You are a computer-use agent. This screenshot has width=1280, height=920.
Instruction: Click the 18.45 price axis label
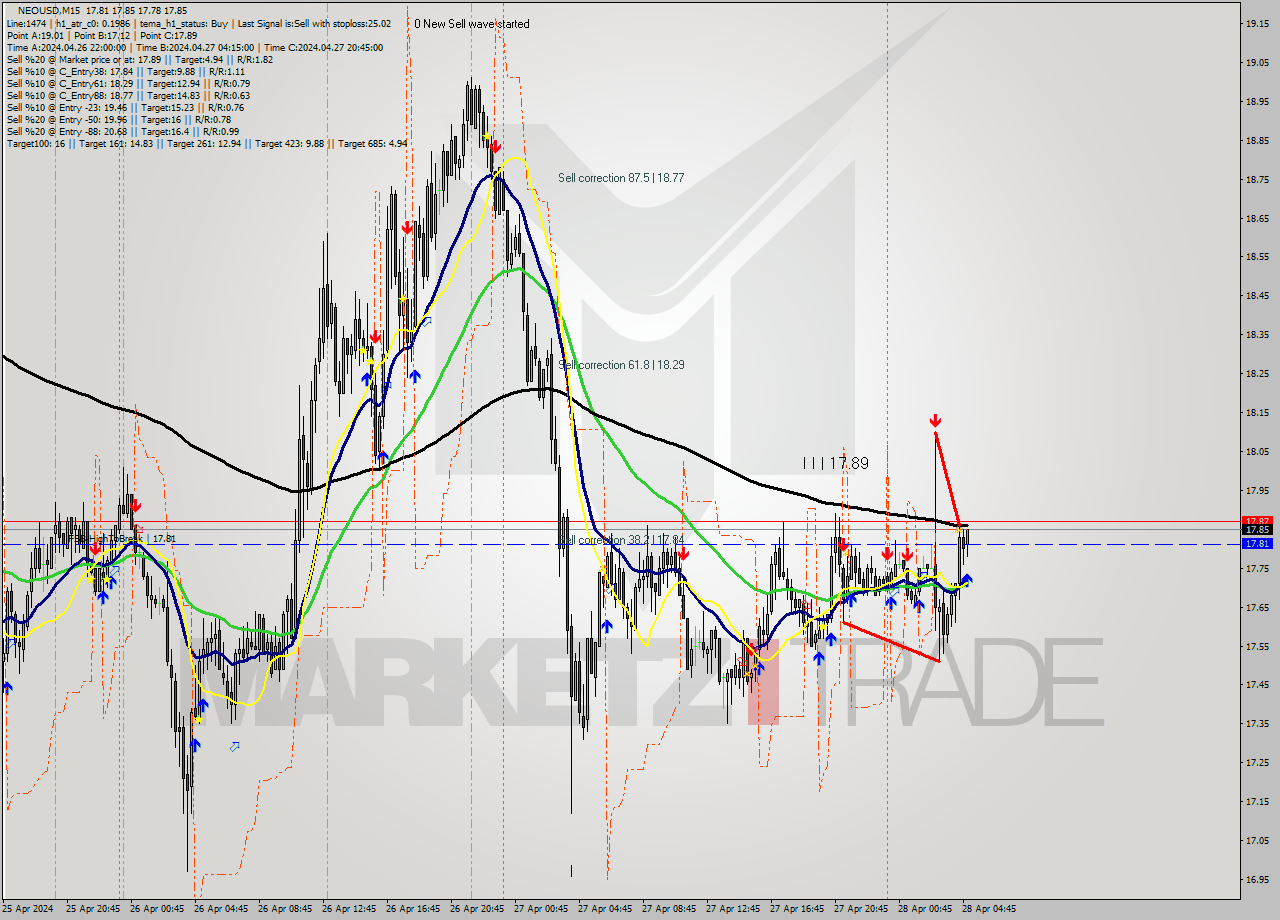(1257, 295)
